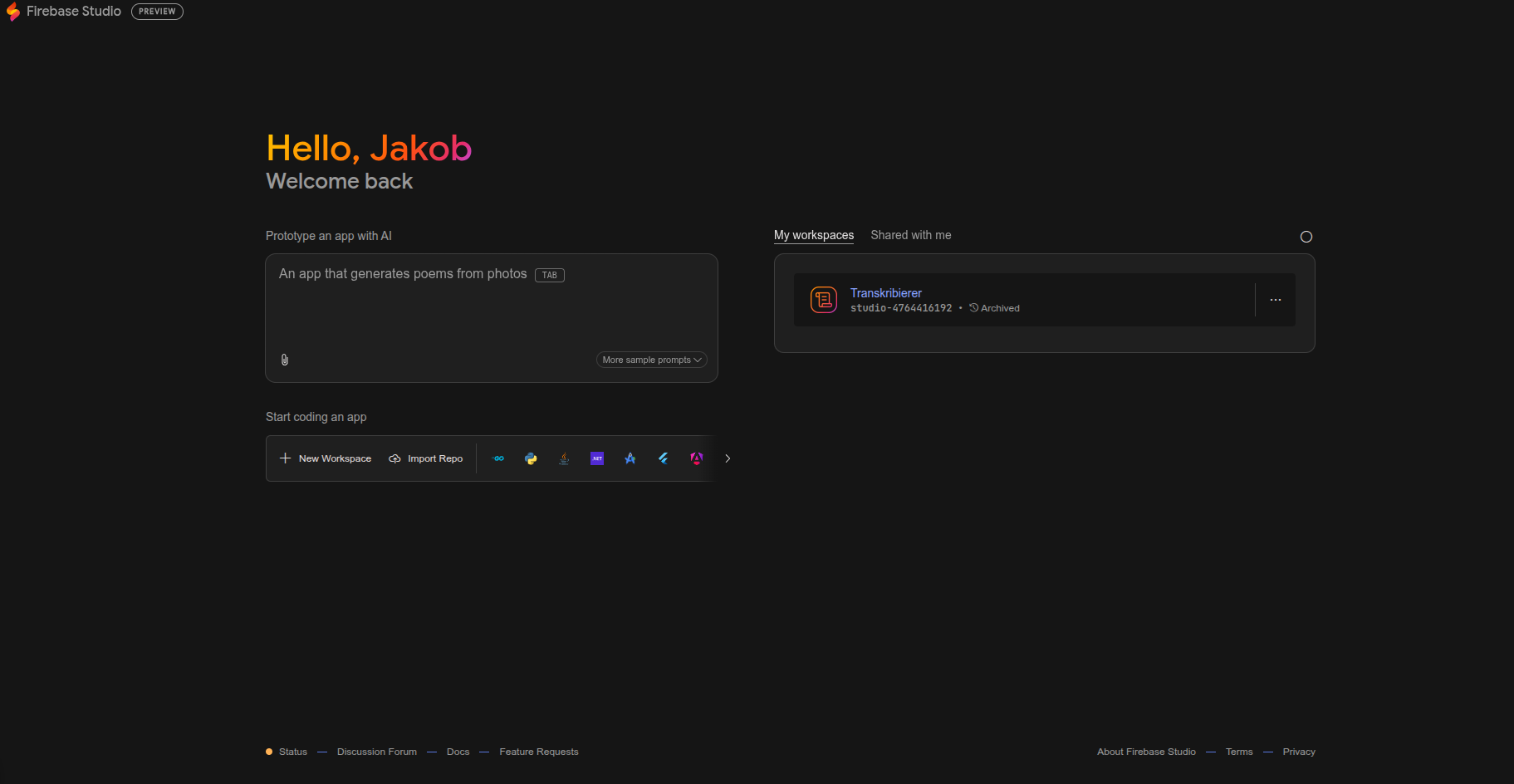Screen dimensions: 1514x784
Task: Open the Discussion Forum footer link
Action: (x=376, y=752)
